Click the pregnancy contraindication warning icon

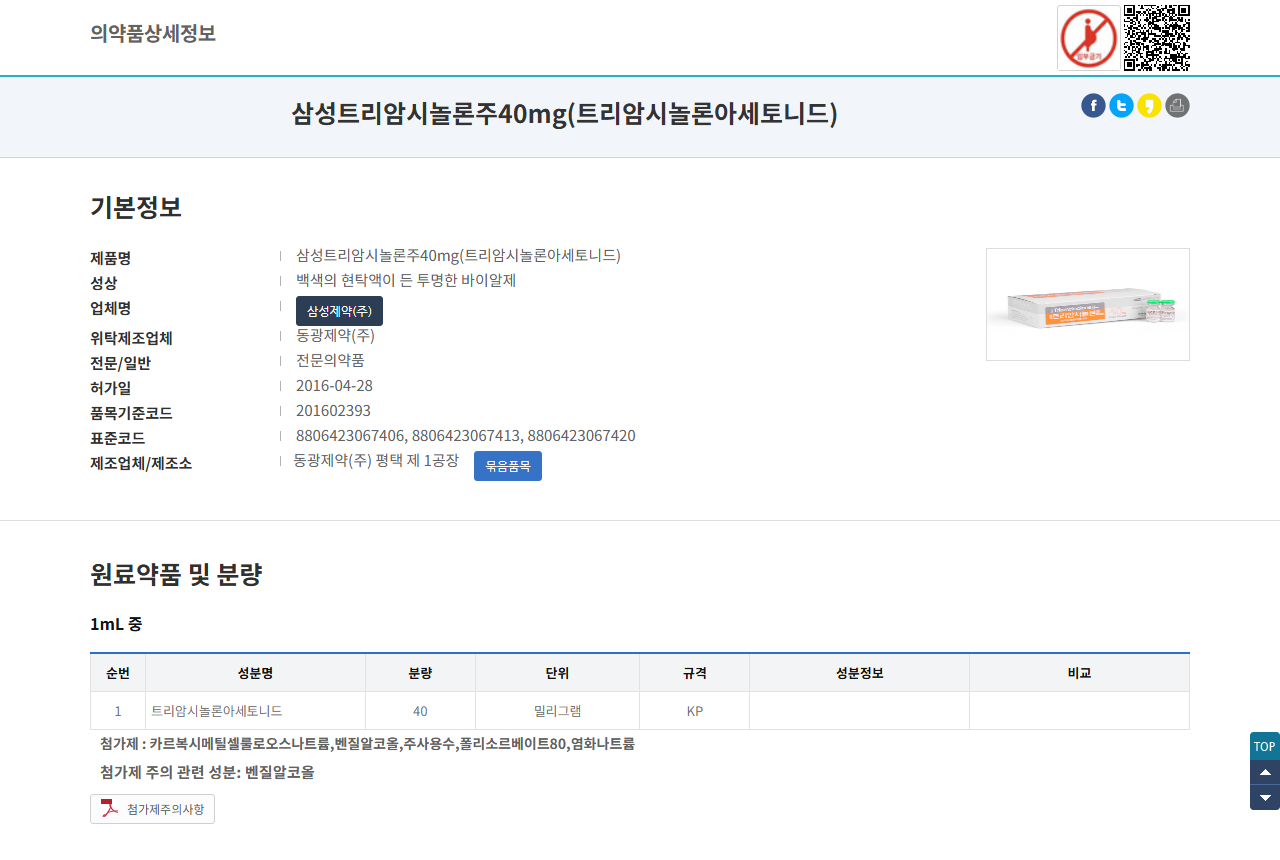coord(1088,38)
